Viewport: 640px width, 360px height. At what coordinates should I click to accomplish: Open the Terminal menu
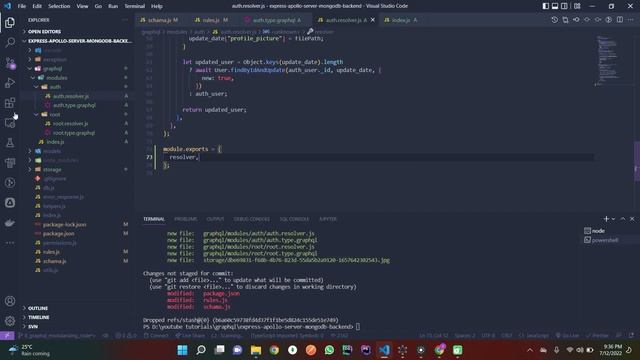coord(134,6)
